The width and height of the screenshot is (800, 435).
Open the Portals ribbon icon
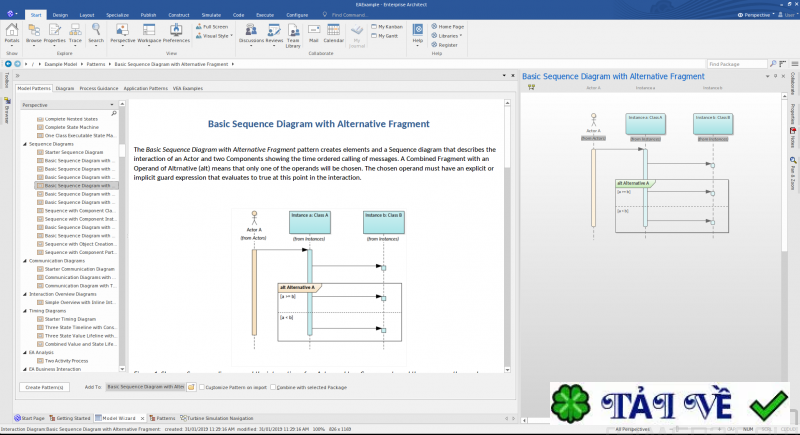click(x=11, y=35)
